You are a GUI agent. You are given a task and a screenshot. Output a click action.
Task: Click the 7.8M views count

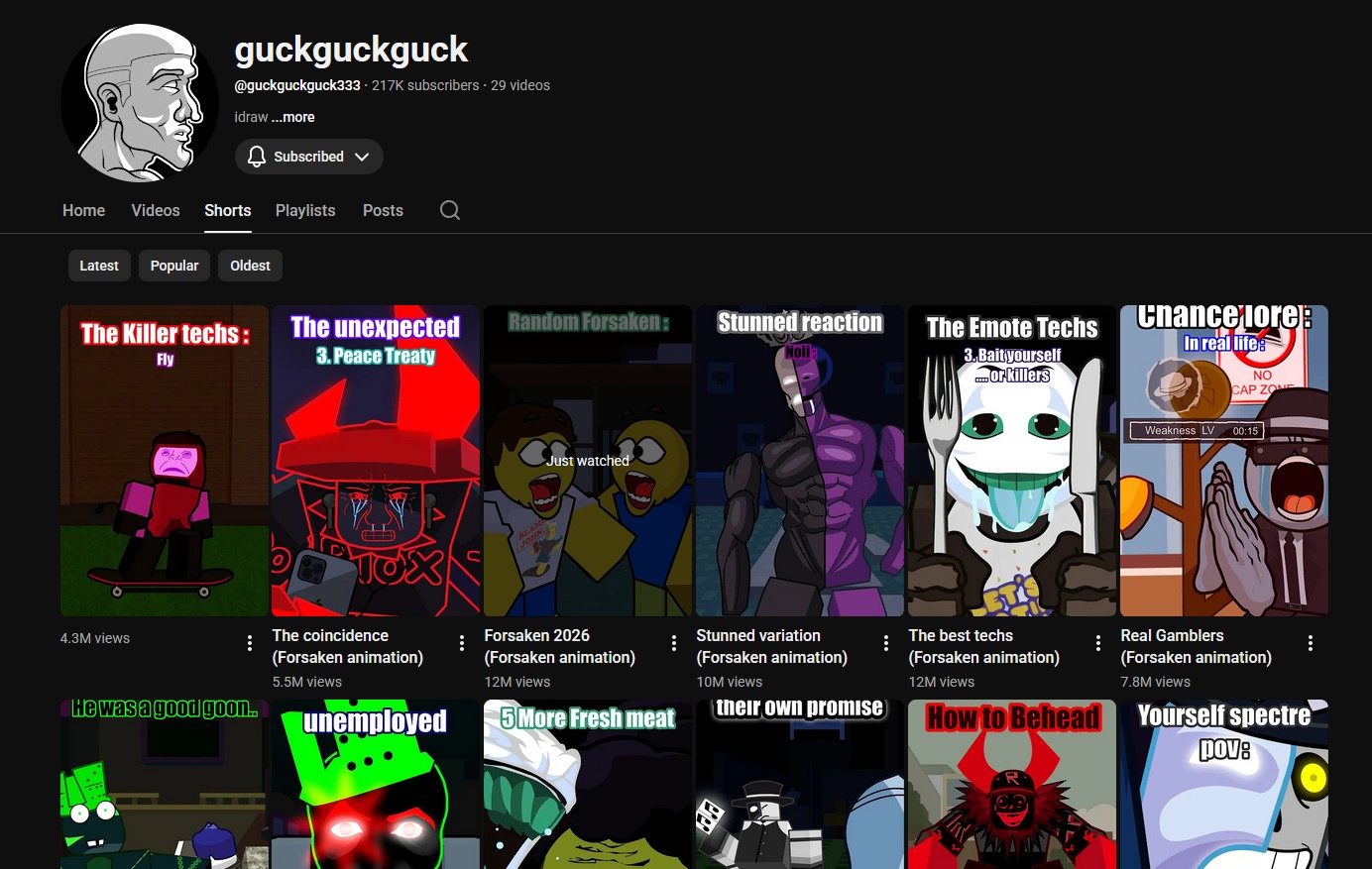(1156, 682)
